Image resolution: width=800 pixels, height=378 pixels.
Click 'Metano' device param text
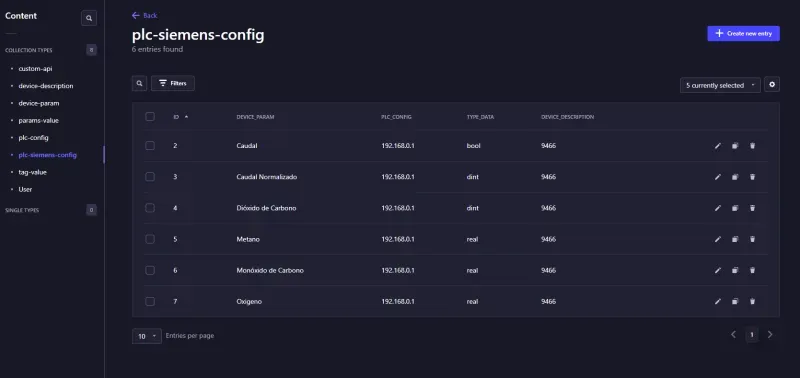pyautogui.click(x=248, y=239)
